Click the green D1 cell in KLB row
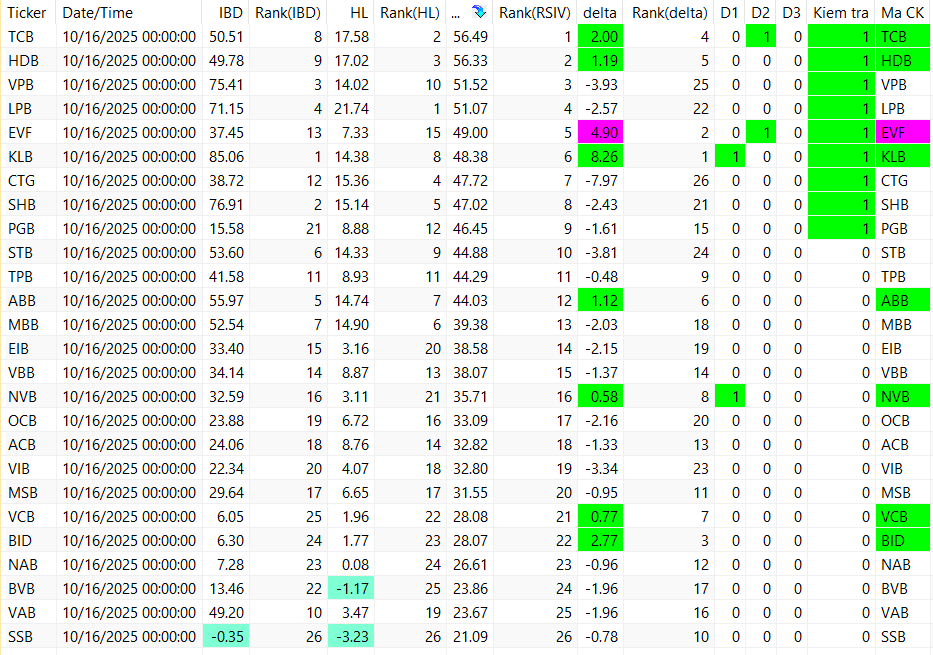This screenshot has height=655, width=933. [730, 156]
